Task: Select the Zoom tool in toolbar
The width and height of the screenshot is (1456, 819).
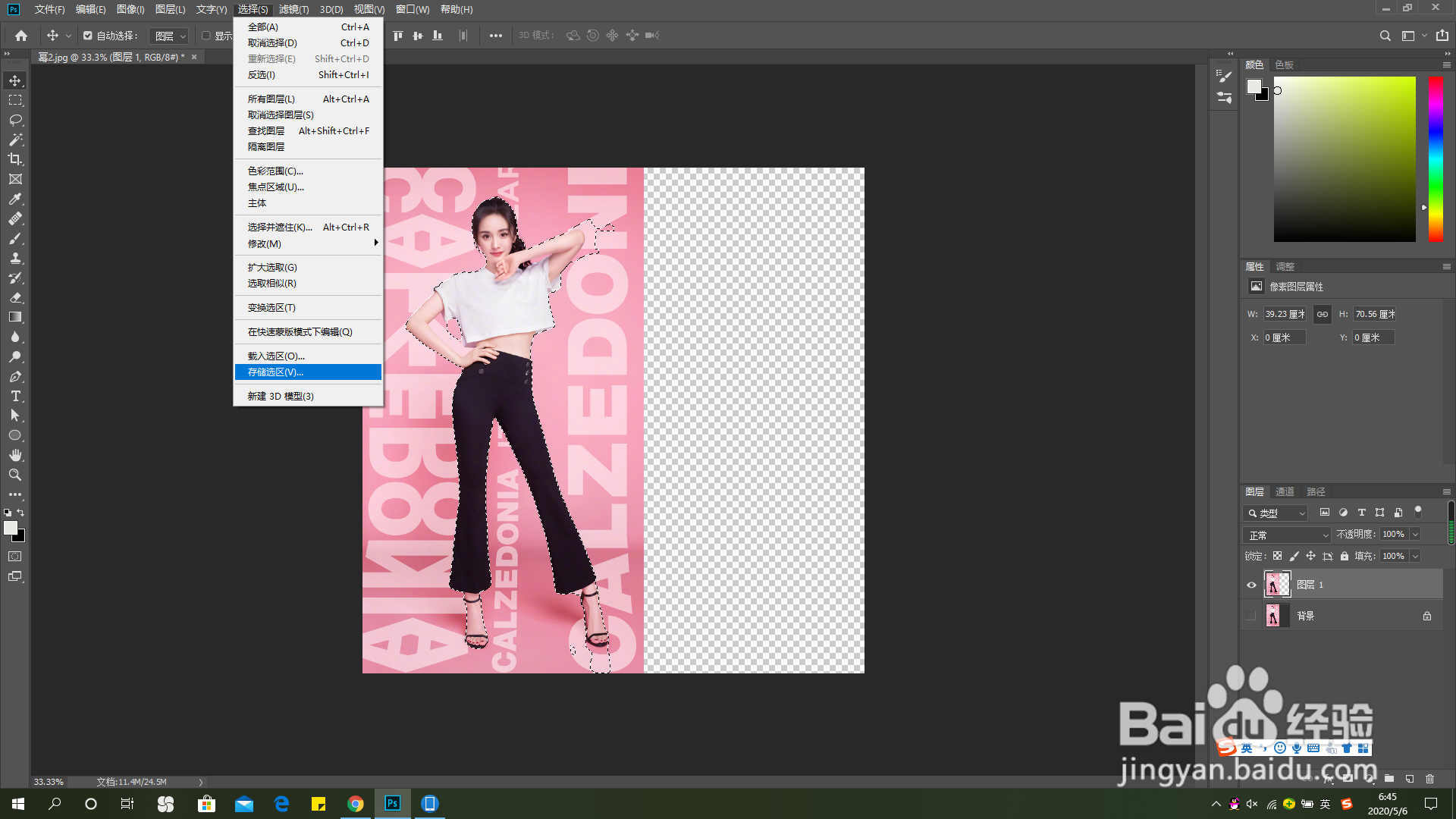Action: [x=15, y=475]
